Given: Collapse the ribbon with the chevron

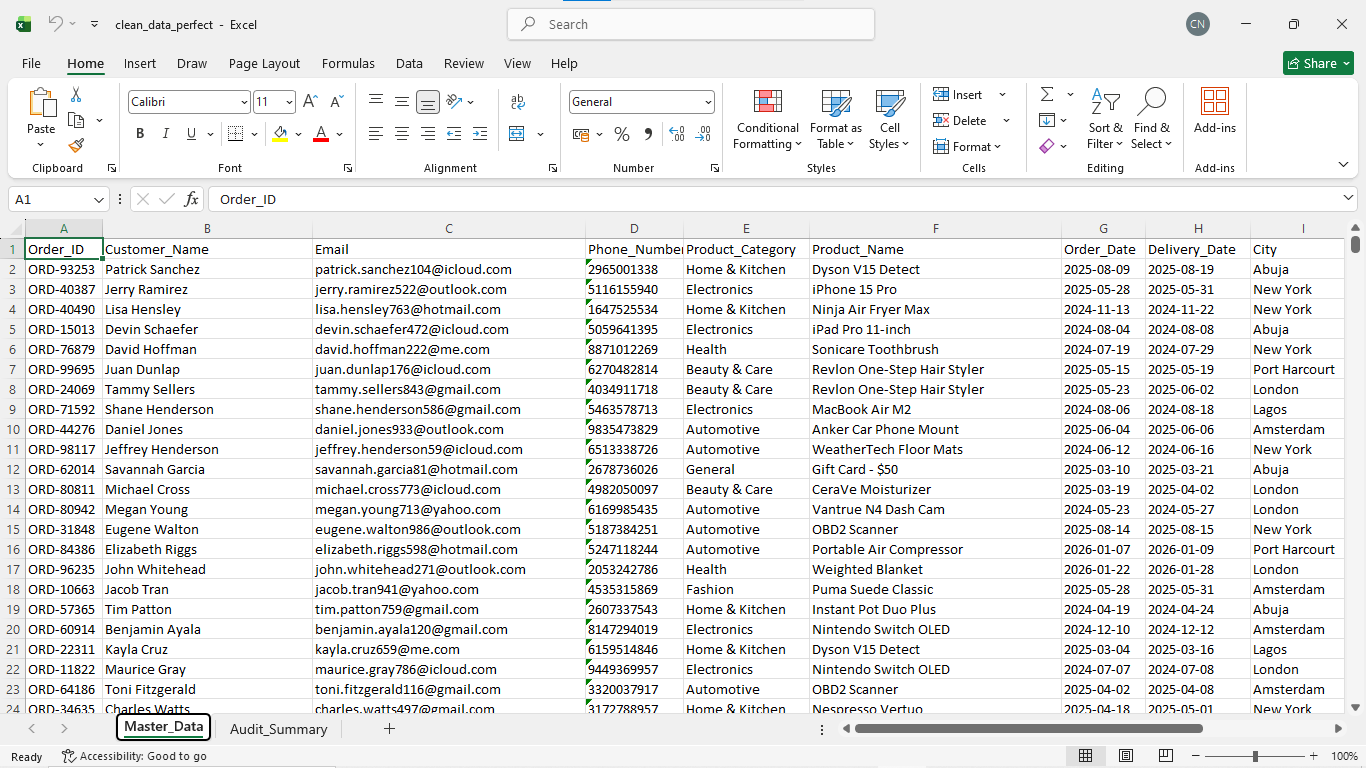Looking at the screenshot, I should pos(1343,164).
